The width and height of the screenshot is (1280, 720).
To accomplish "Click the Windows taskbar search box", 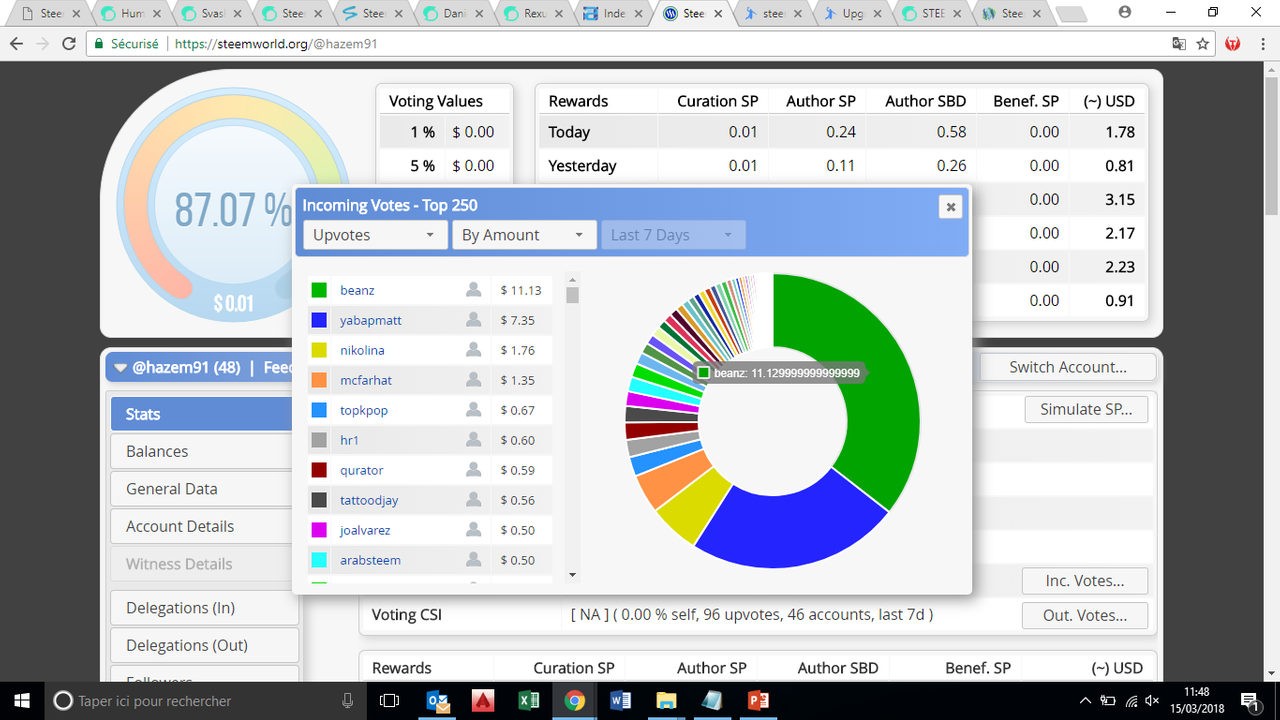I will click(x=206, y=700).
